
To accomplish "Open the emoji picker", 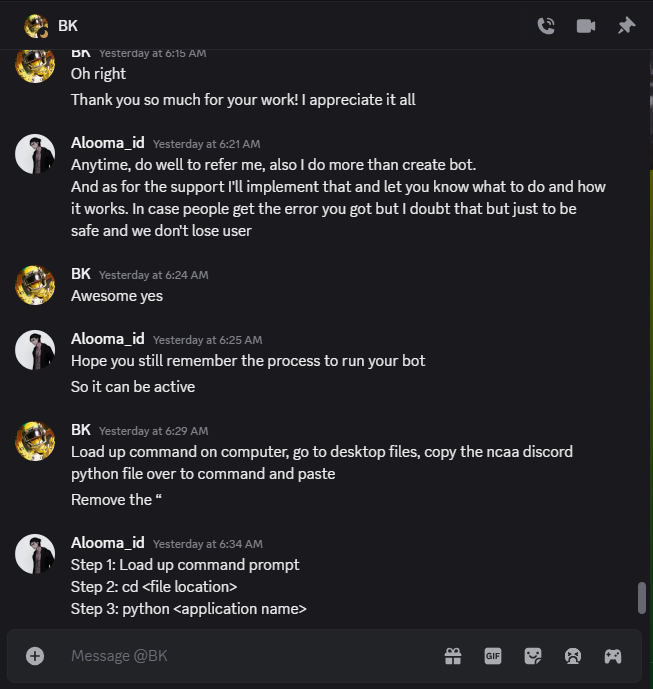I will [x=573, y=656].
